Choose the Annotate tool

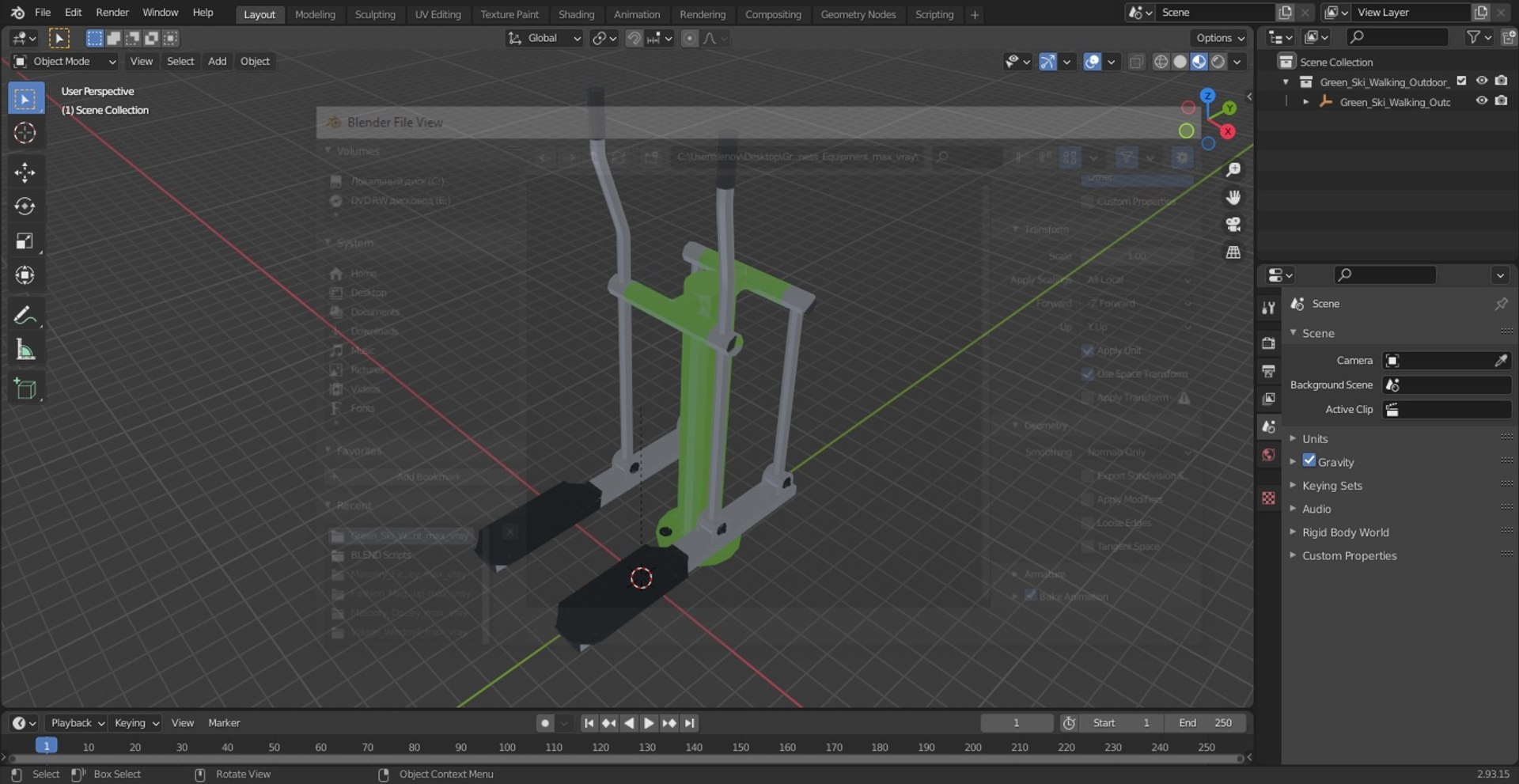(25, 316)
